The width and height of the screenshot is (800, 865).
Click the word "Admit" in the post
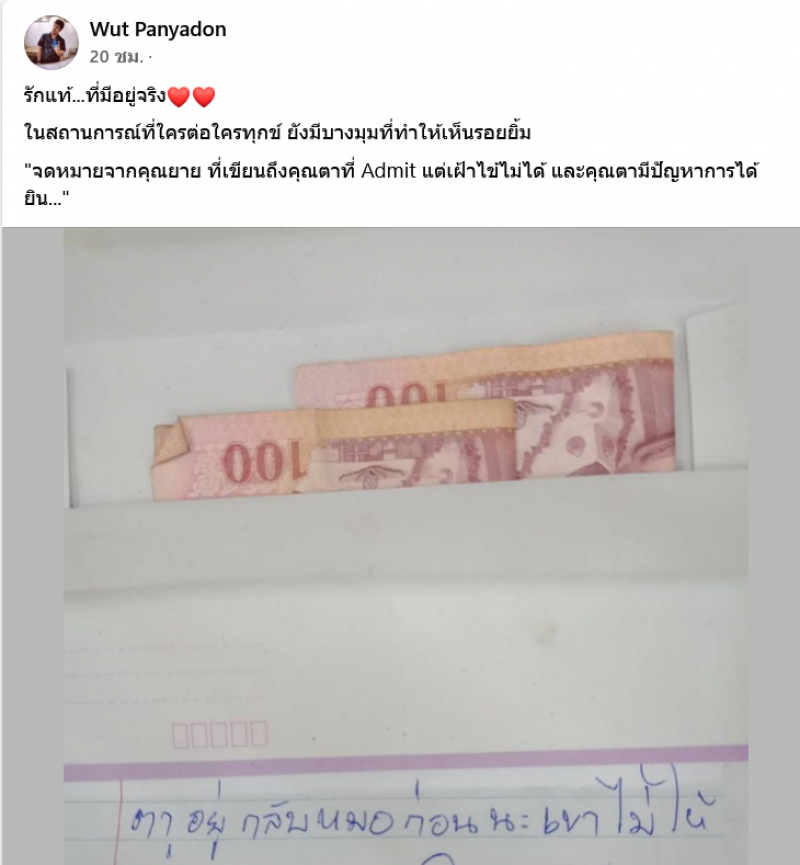(x=388, y=171)
